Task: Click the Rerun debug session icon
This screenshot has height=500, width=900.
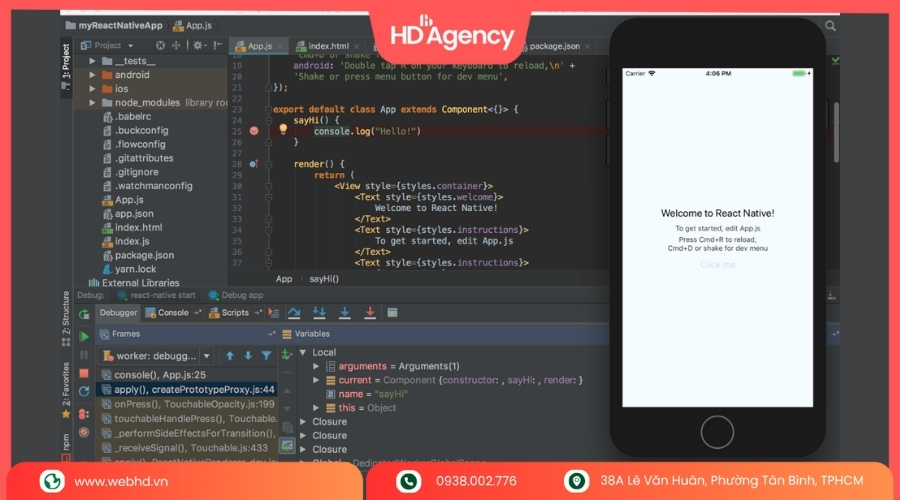Action: coord(84,313)
